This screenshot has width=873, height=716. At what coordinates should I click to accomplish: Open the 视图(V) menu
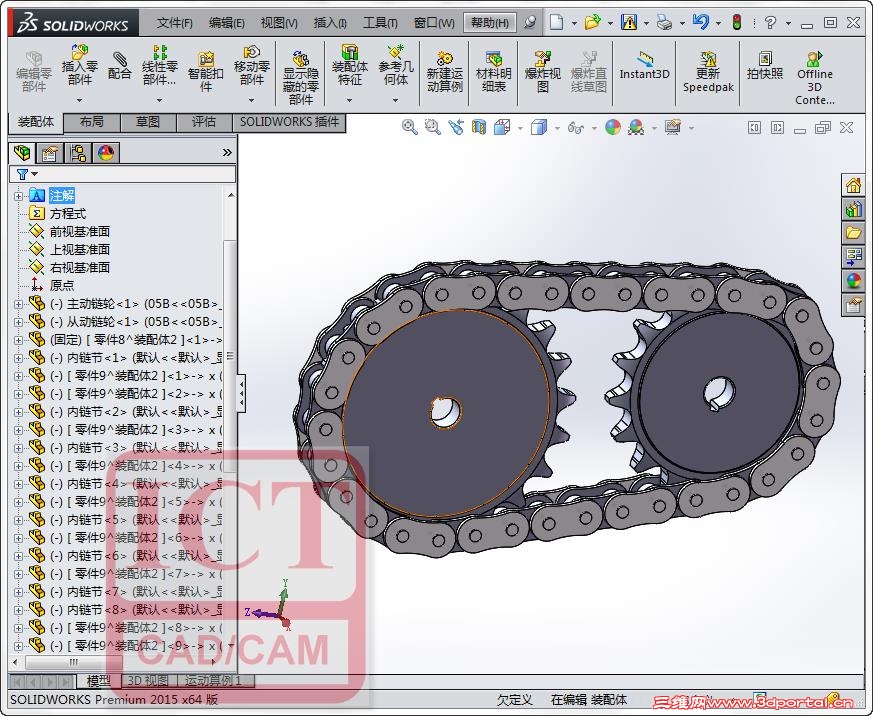279,23
